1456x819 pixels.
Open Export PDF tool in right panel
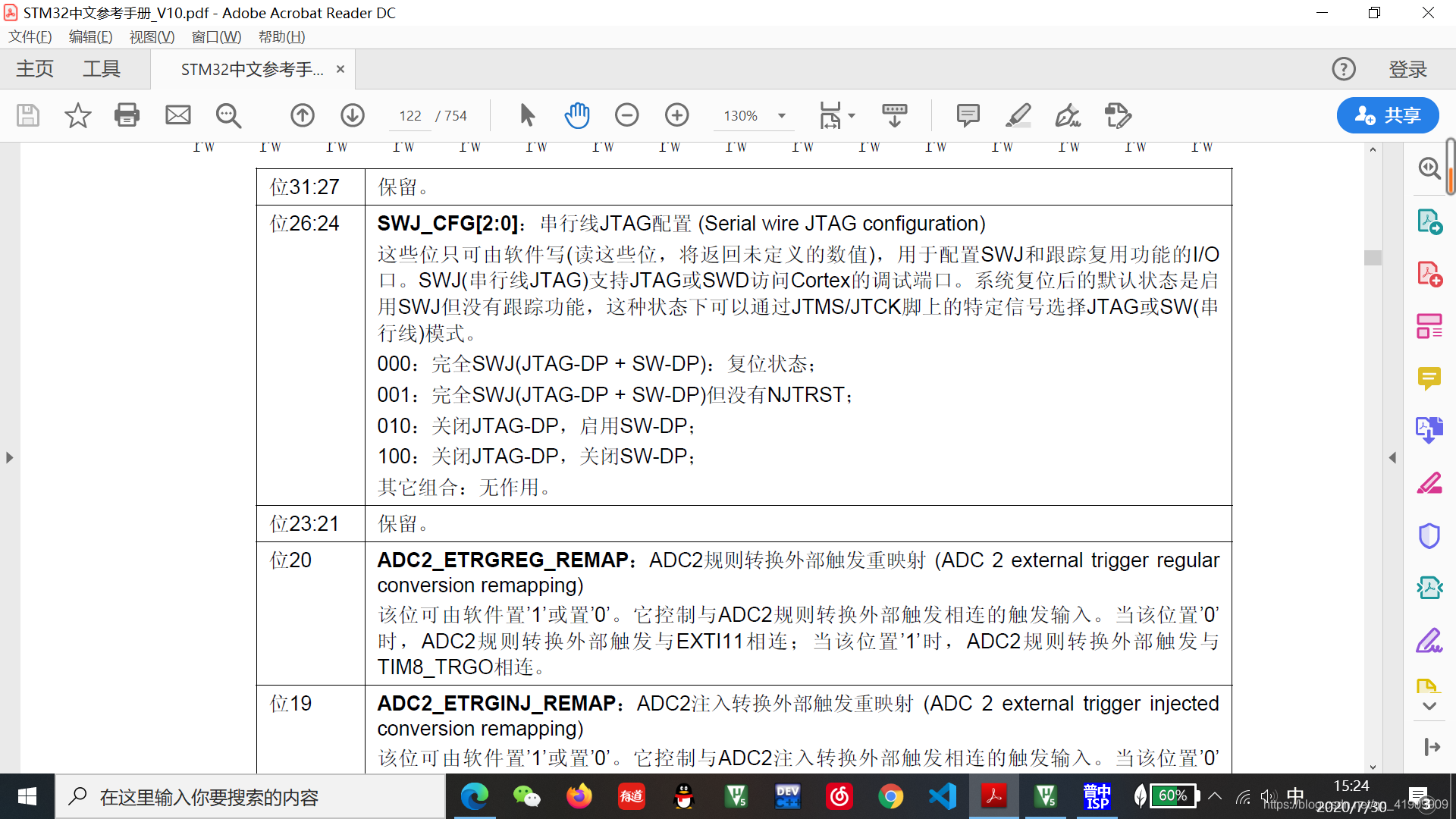(1429, 221)
